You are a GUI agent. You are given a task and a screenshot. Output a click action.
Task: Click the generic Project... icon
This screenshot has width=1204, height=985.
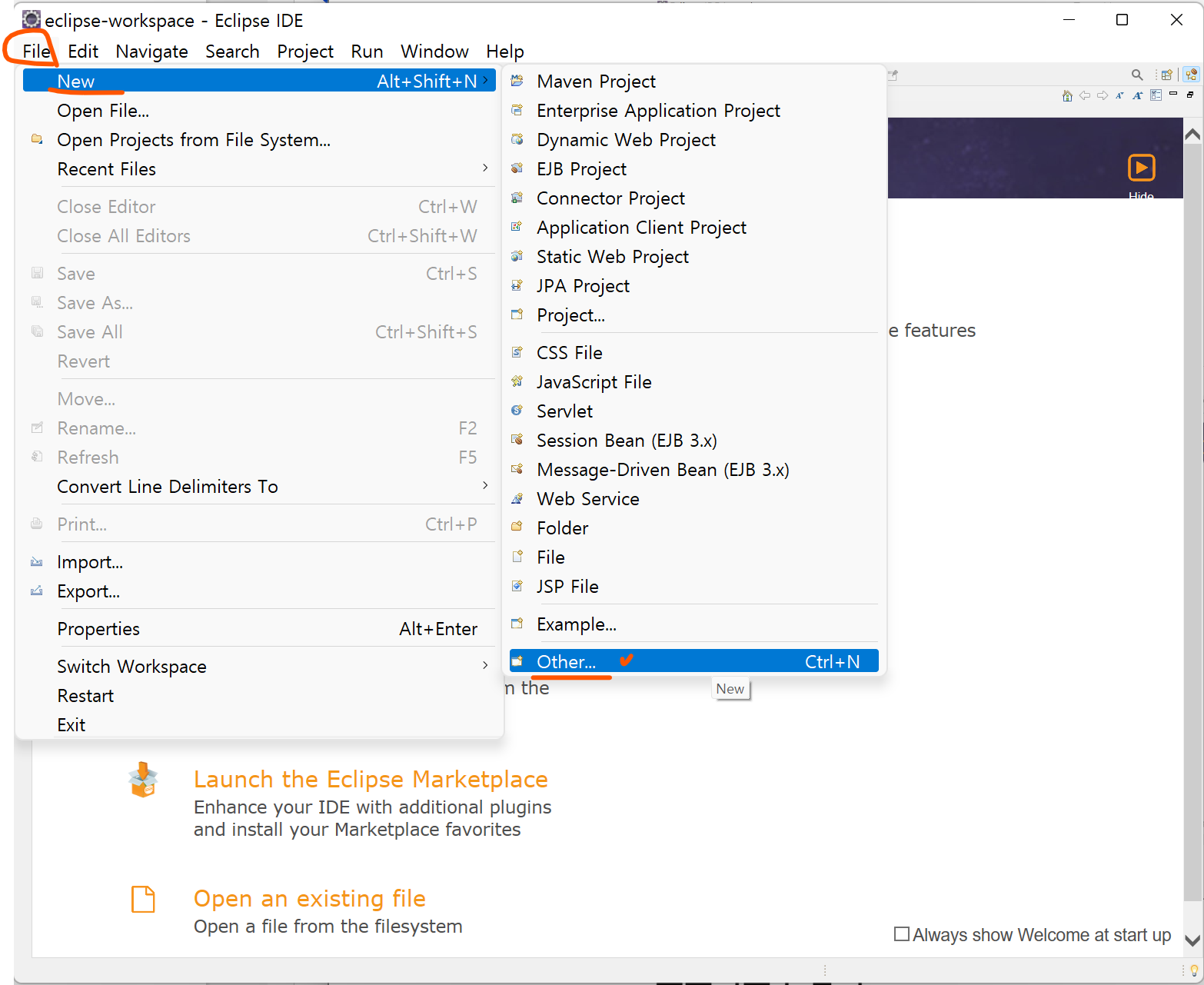[x=517, y=314]
